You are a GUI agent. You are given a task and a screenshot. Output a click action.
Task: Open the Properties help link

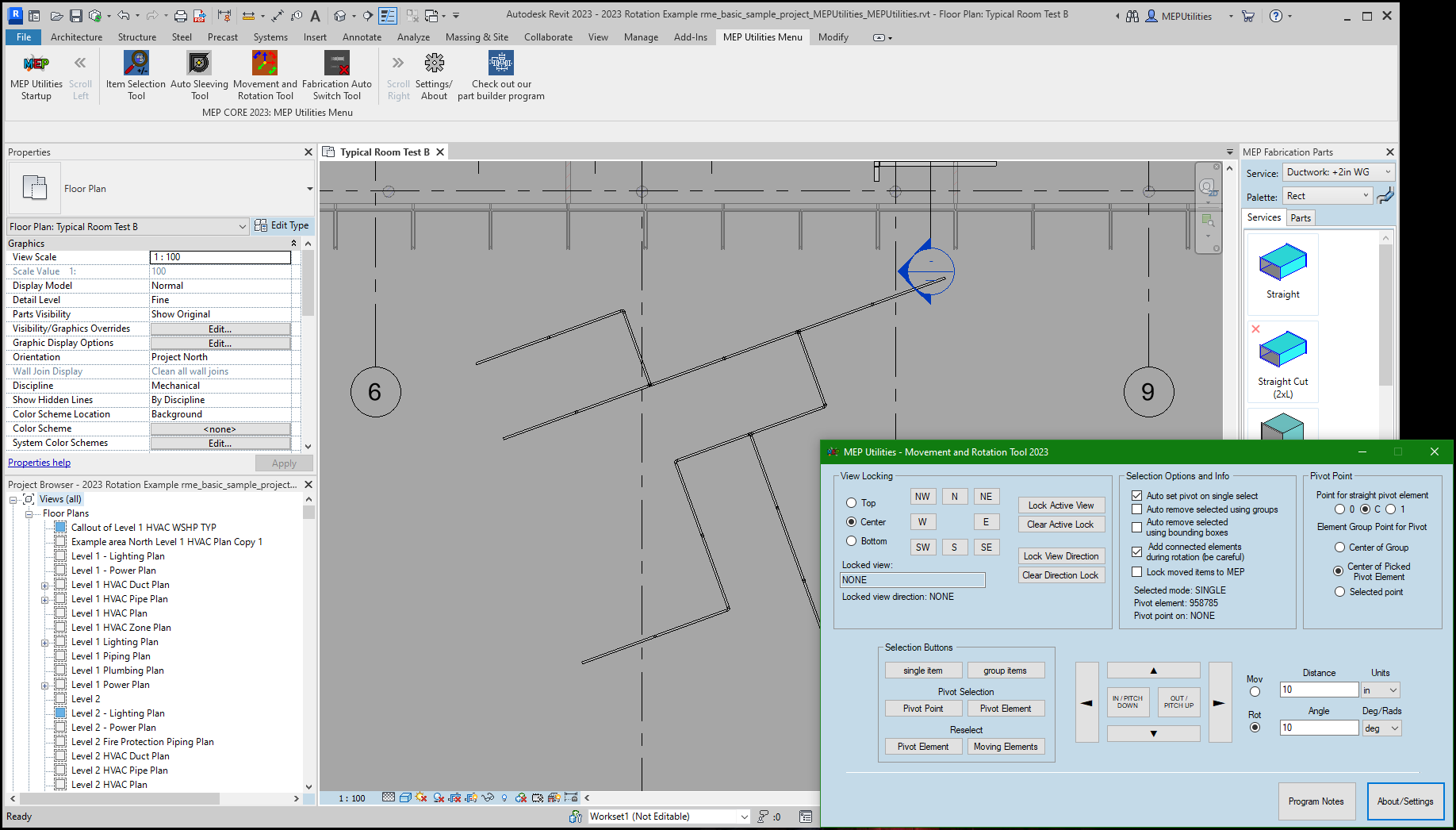[39, 463]
